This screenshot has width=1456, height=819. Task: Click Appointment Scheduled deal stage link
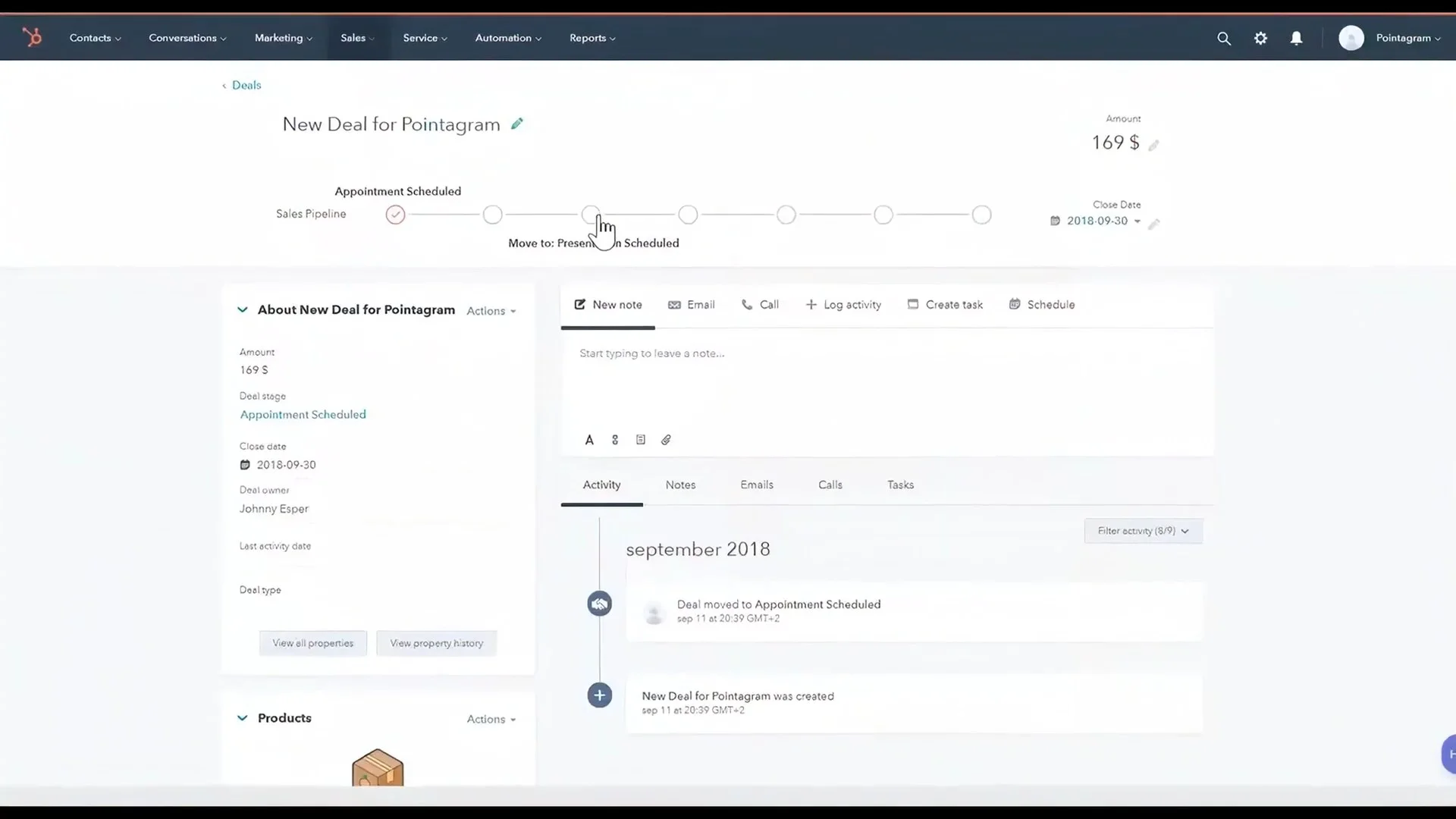pyautogui.click(x=303, y=415)
